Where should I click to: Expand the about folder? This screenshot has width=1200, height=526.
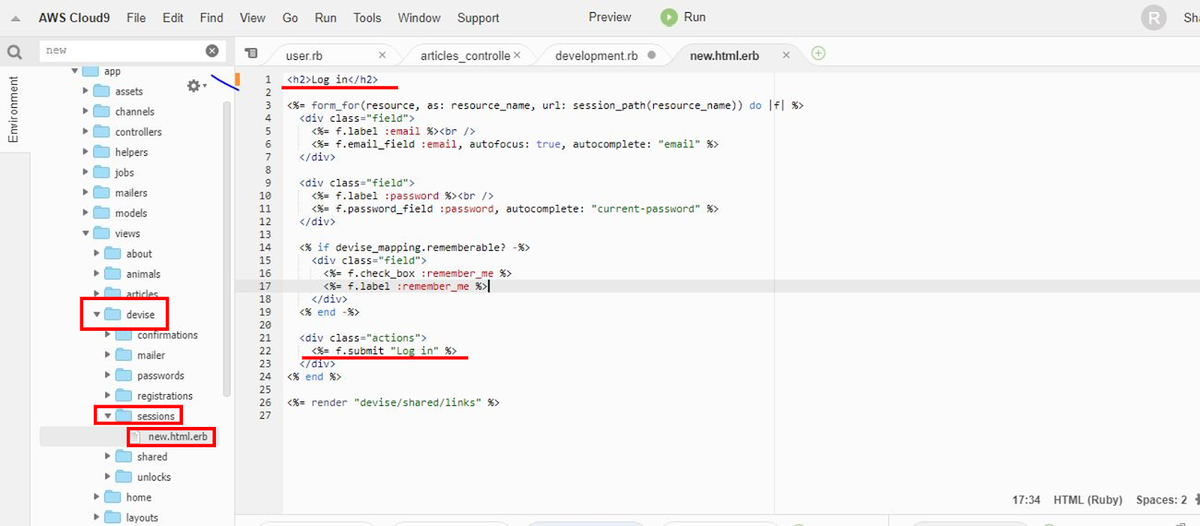pos(97,254)
